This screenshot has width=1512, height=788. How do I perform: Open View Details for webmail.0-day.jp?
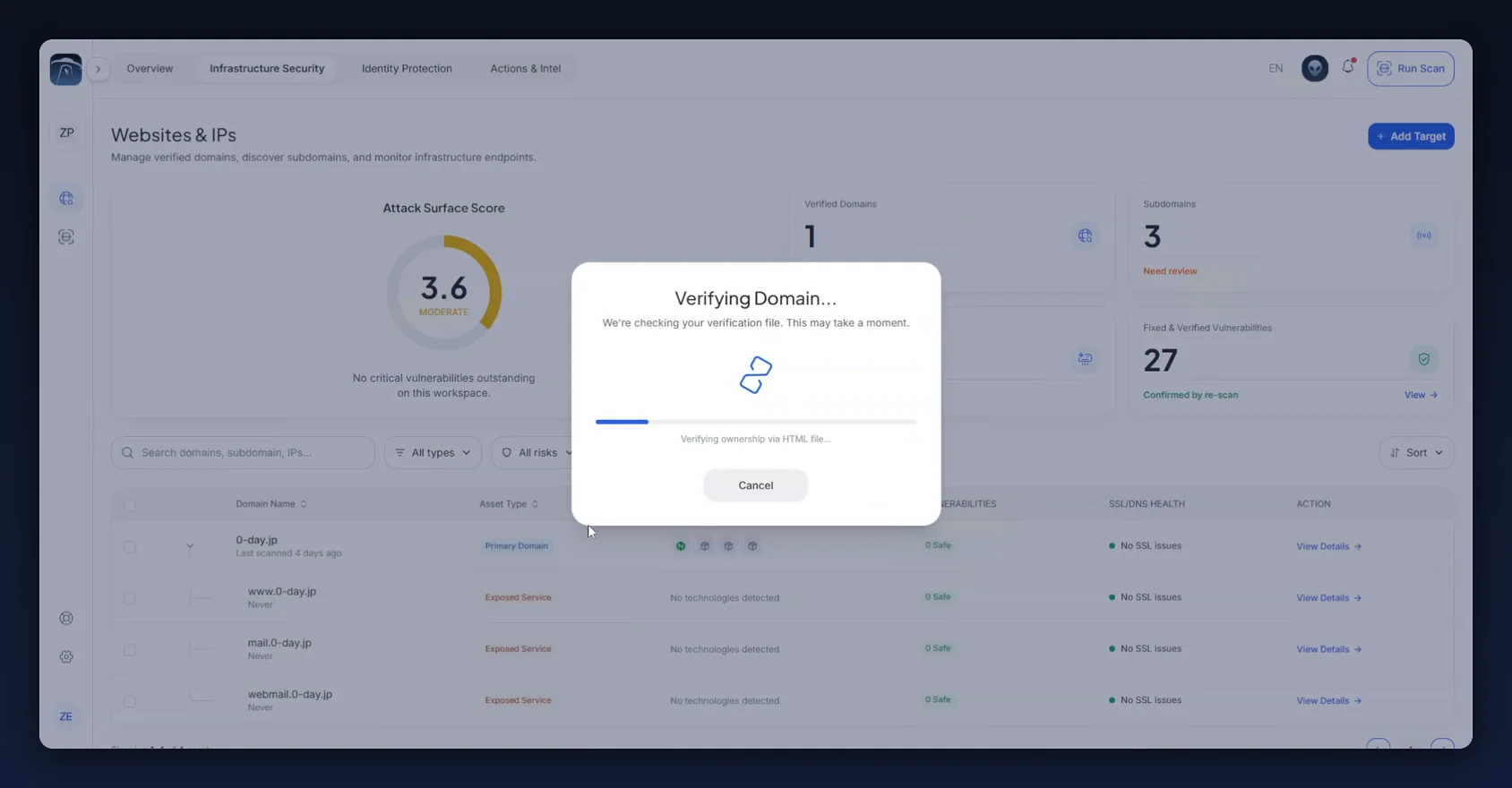[1328, 701]
